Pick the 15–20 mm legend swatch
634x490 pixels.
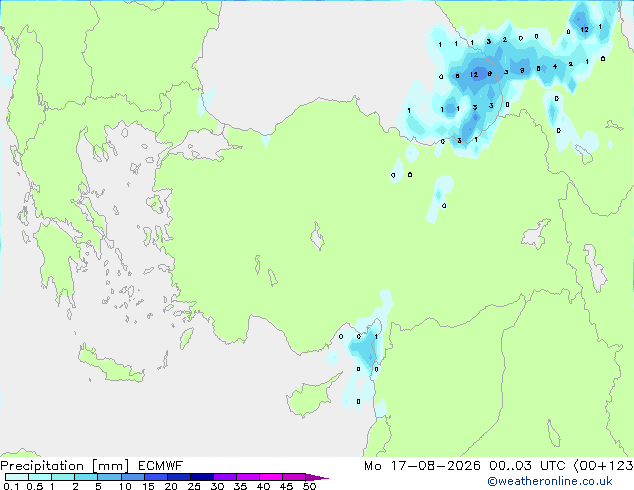tap(156, 477)
